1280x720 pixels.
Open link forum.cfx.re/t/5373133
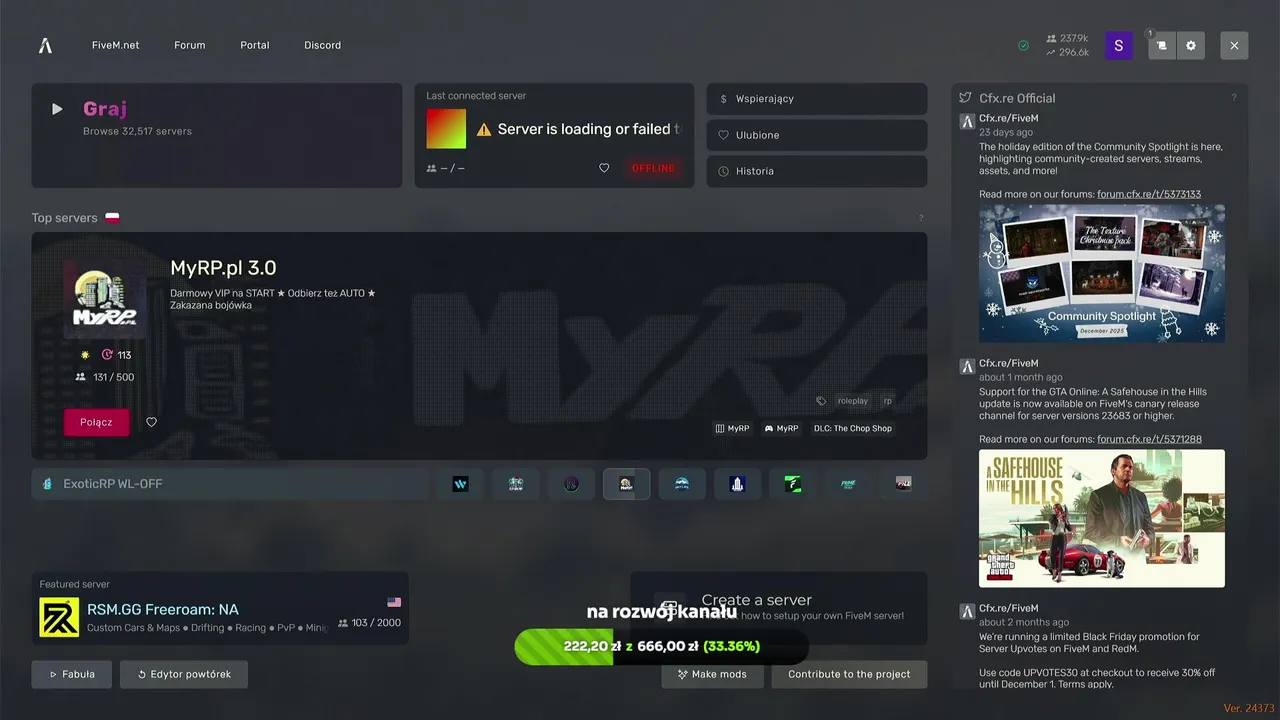click(1149, 194)
